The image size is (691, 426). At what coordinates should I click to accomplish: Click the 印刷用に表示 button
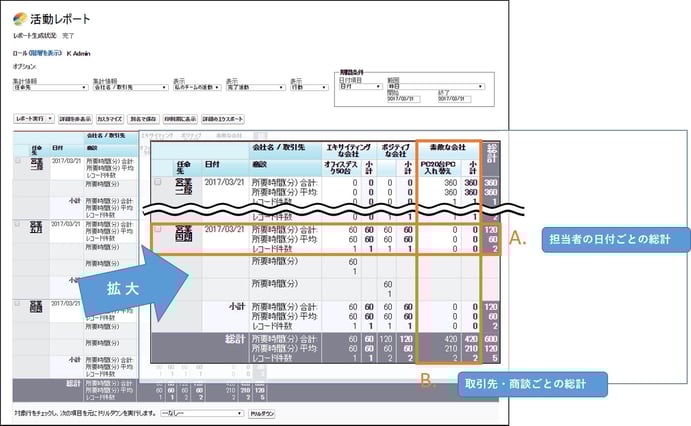tap(180, 119)
